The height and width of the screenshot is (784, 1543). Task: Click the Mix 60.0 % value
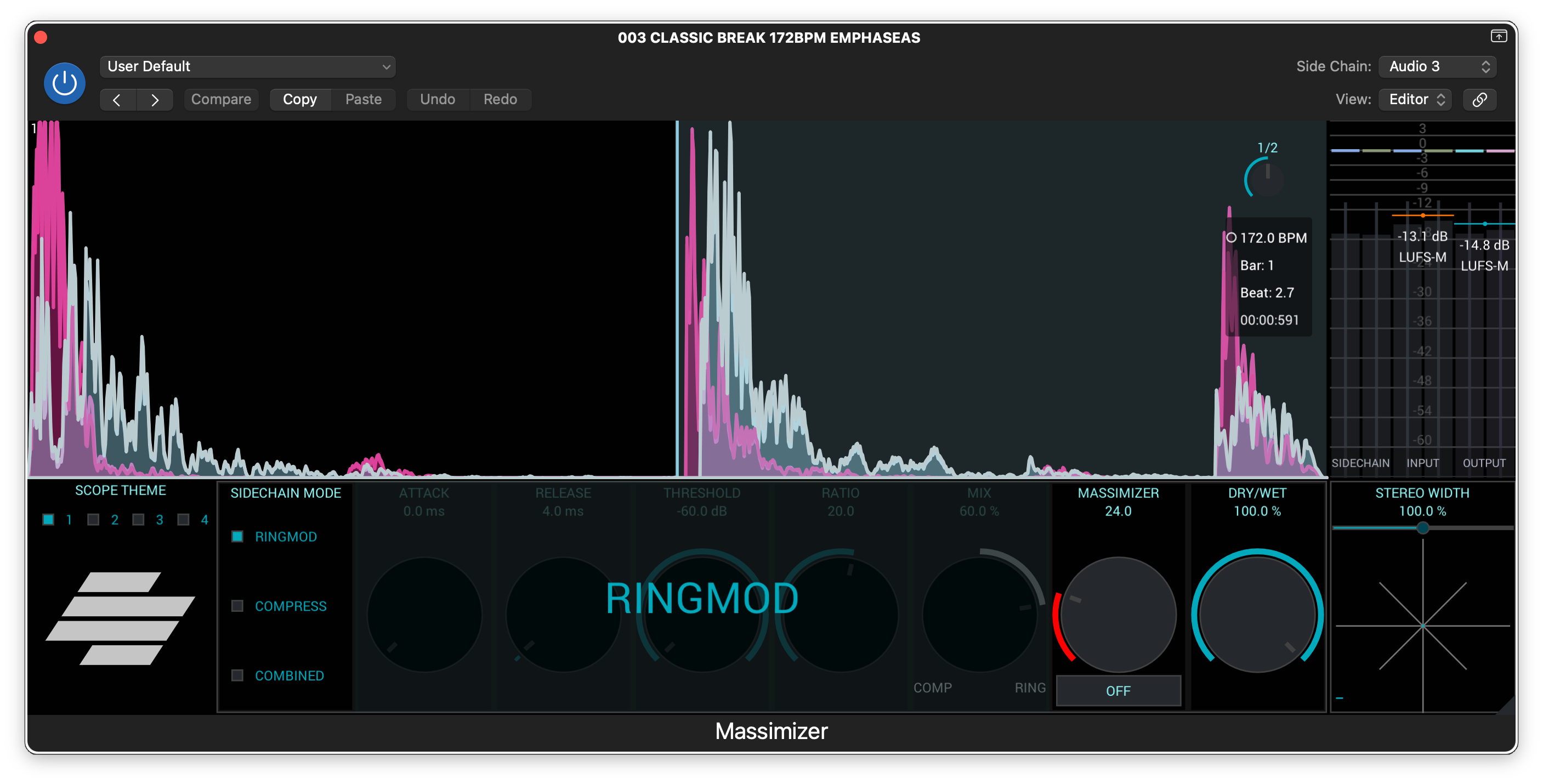tap(979, 512)
